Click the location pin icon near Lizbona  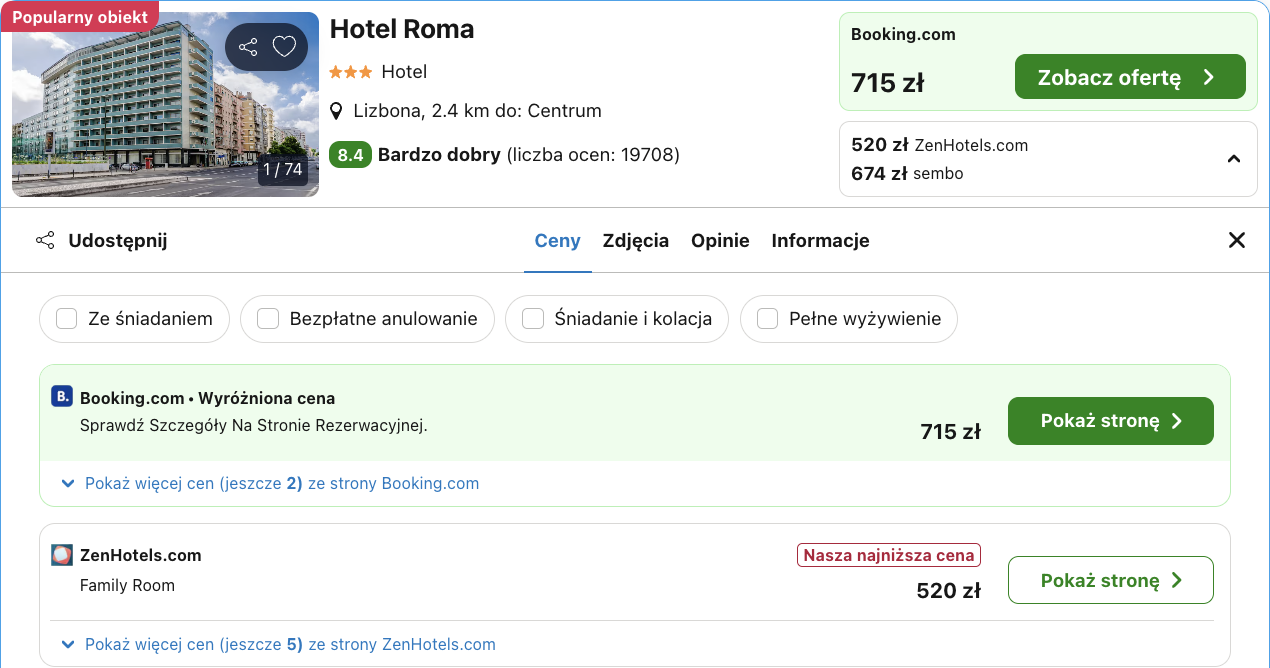click(x=336, y=110)
